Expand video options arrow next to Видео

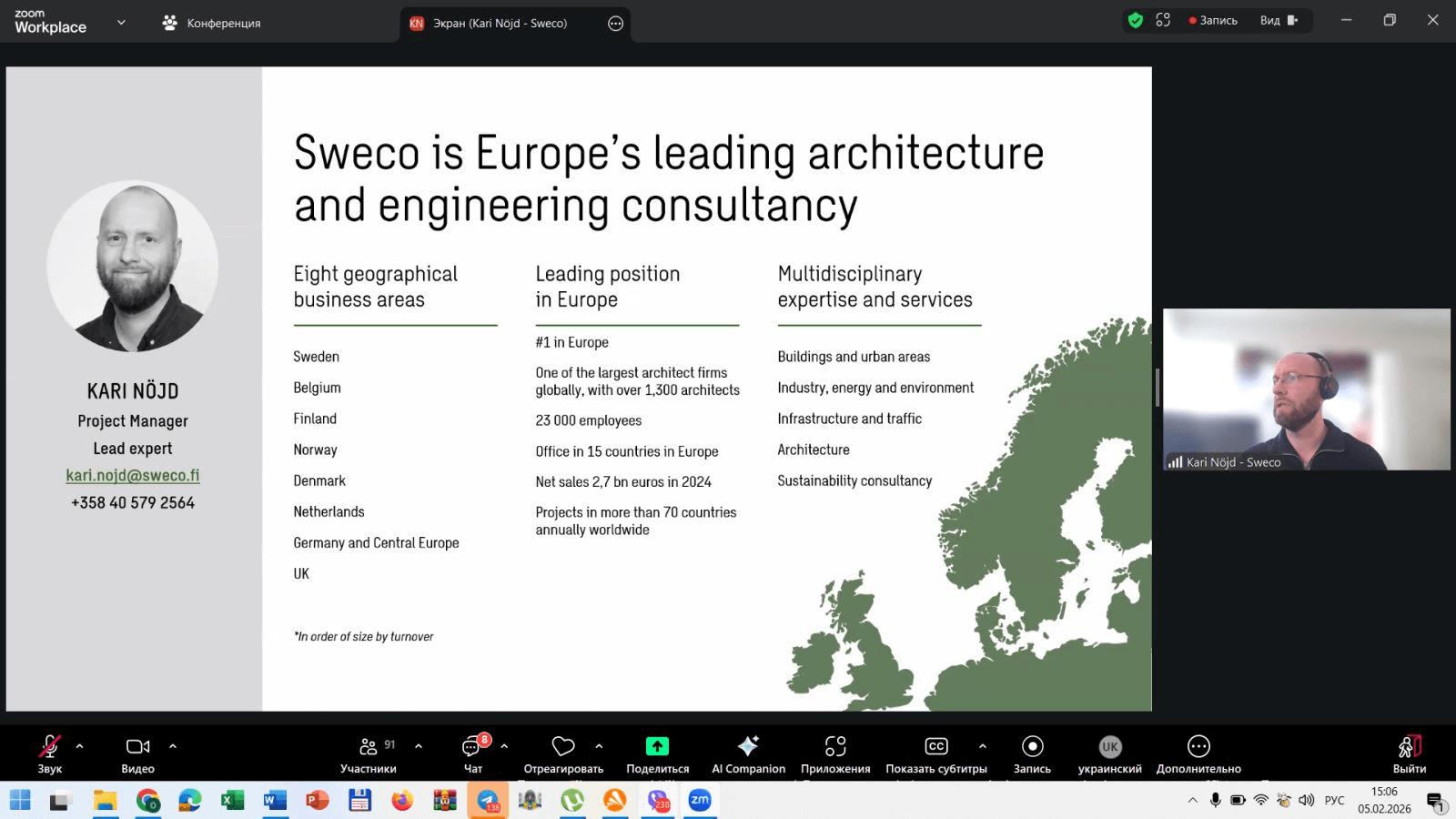pos(173,746)
